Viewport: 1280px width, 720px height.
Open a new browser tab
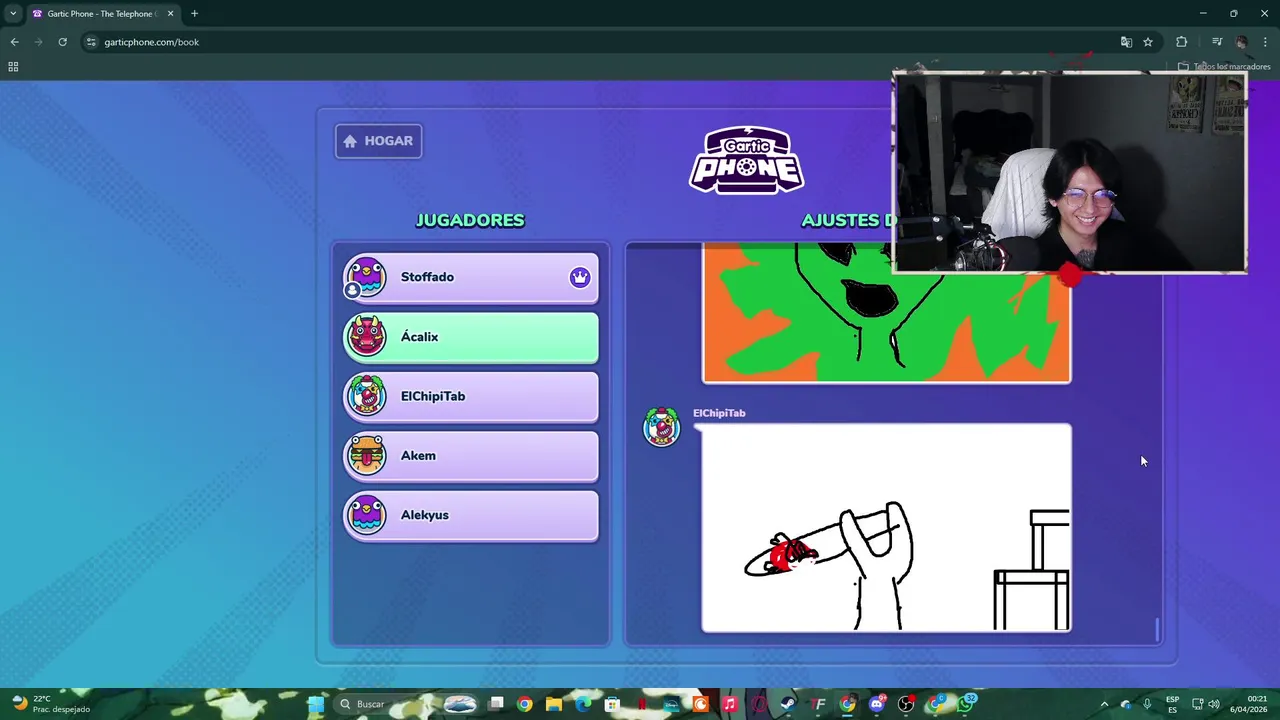(194, 14)
